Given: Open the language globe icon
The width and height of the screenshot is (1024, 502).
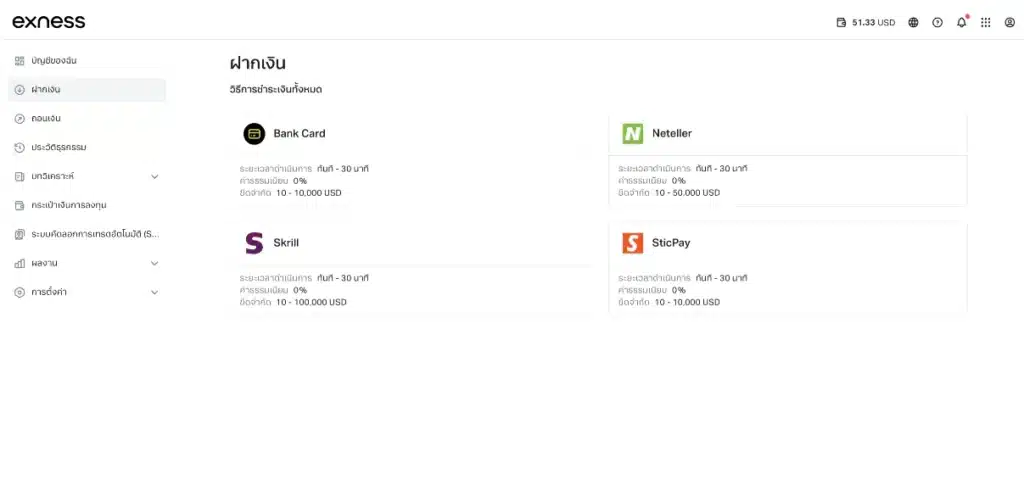Looking at the screenshot, I should (913, 22).
